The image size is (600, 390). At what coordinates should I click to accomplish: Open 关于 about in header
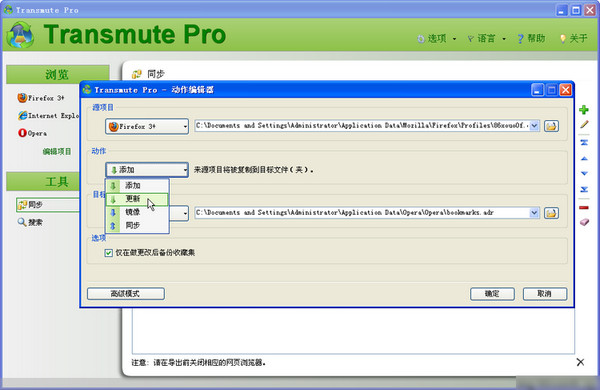(574, 38)
